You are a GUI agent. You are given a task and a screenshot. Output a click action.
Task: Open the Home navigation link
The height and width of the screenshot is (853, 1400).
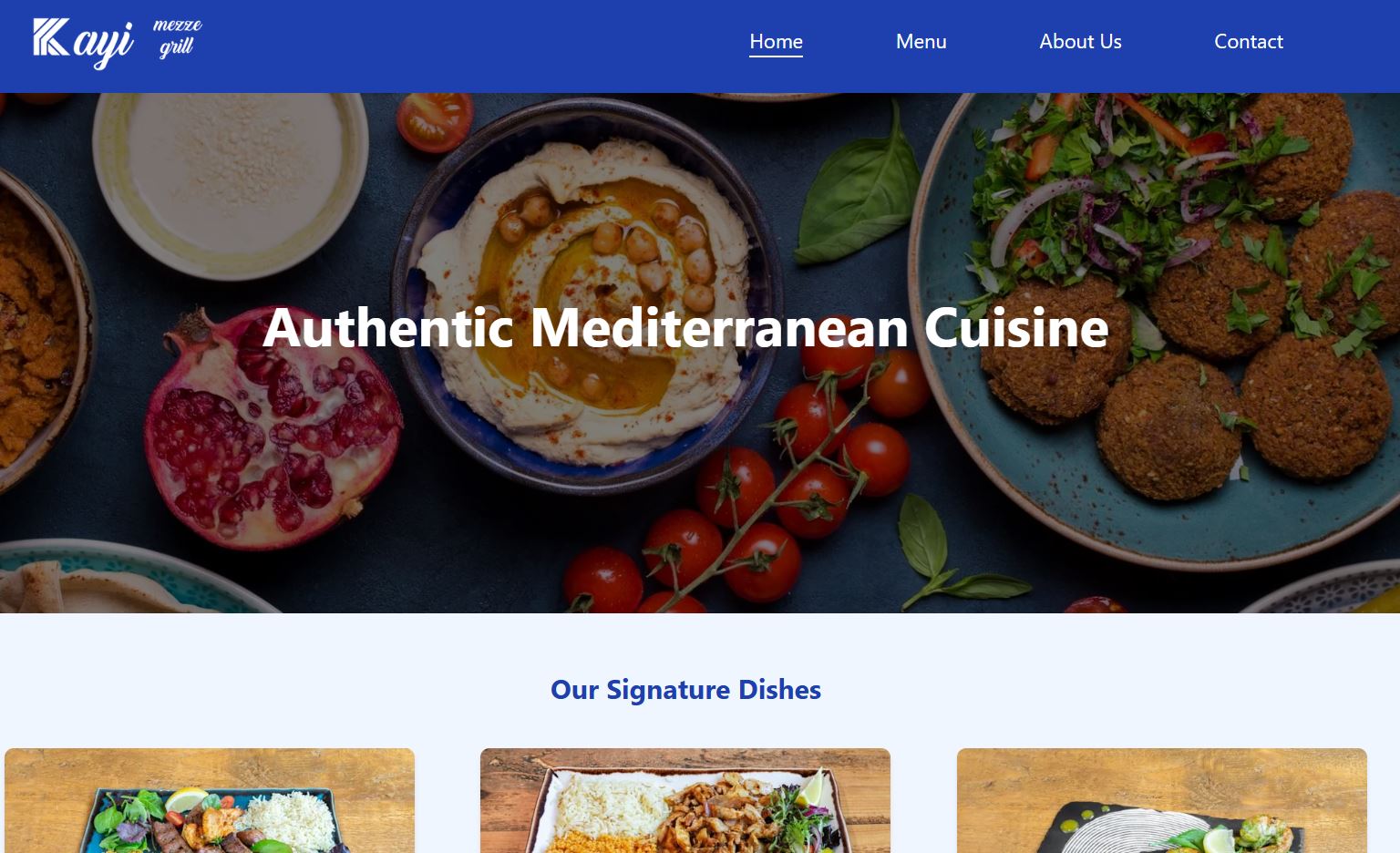[x=776, y=42]
